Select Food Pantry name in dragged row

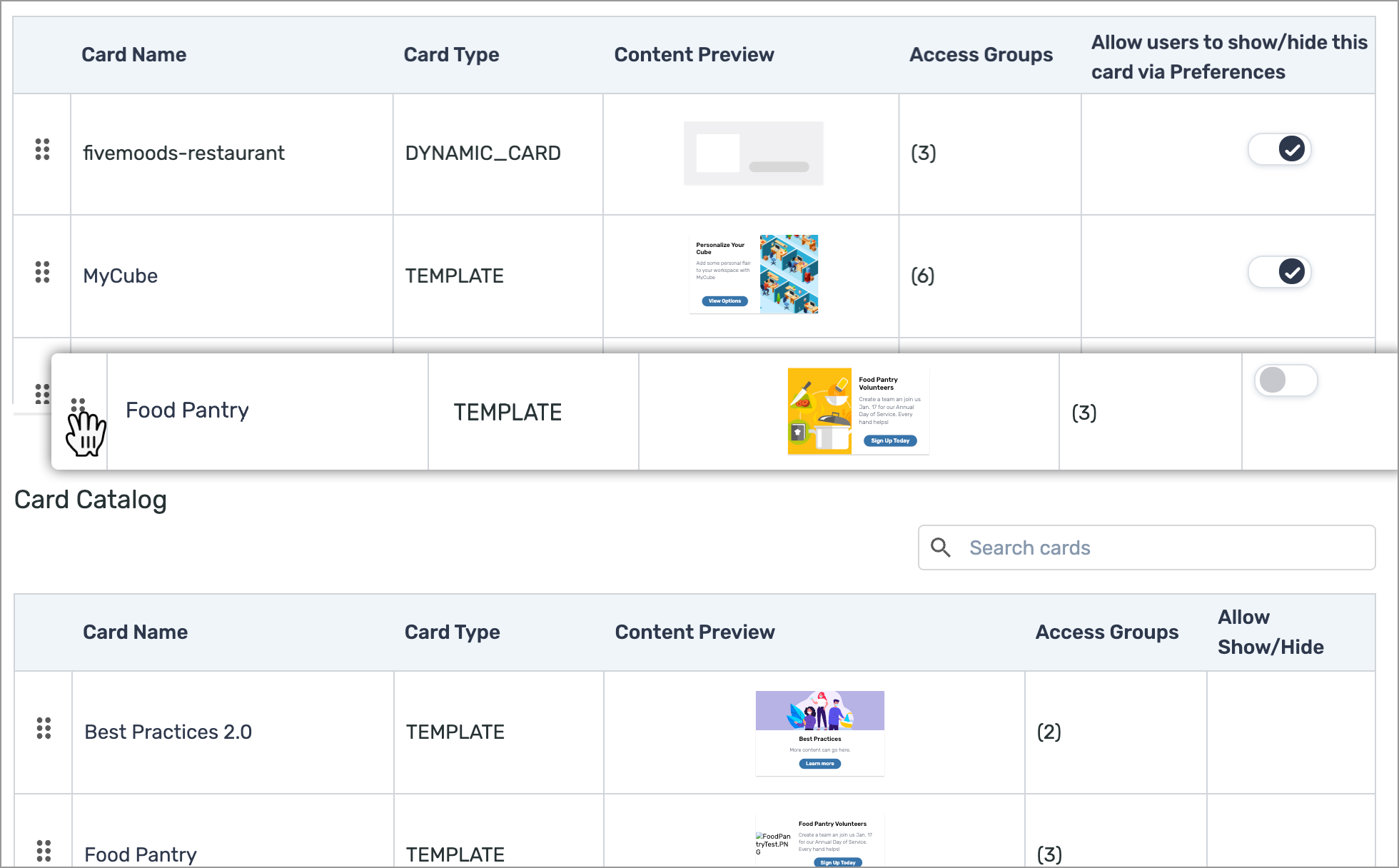coord(187,410)
